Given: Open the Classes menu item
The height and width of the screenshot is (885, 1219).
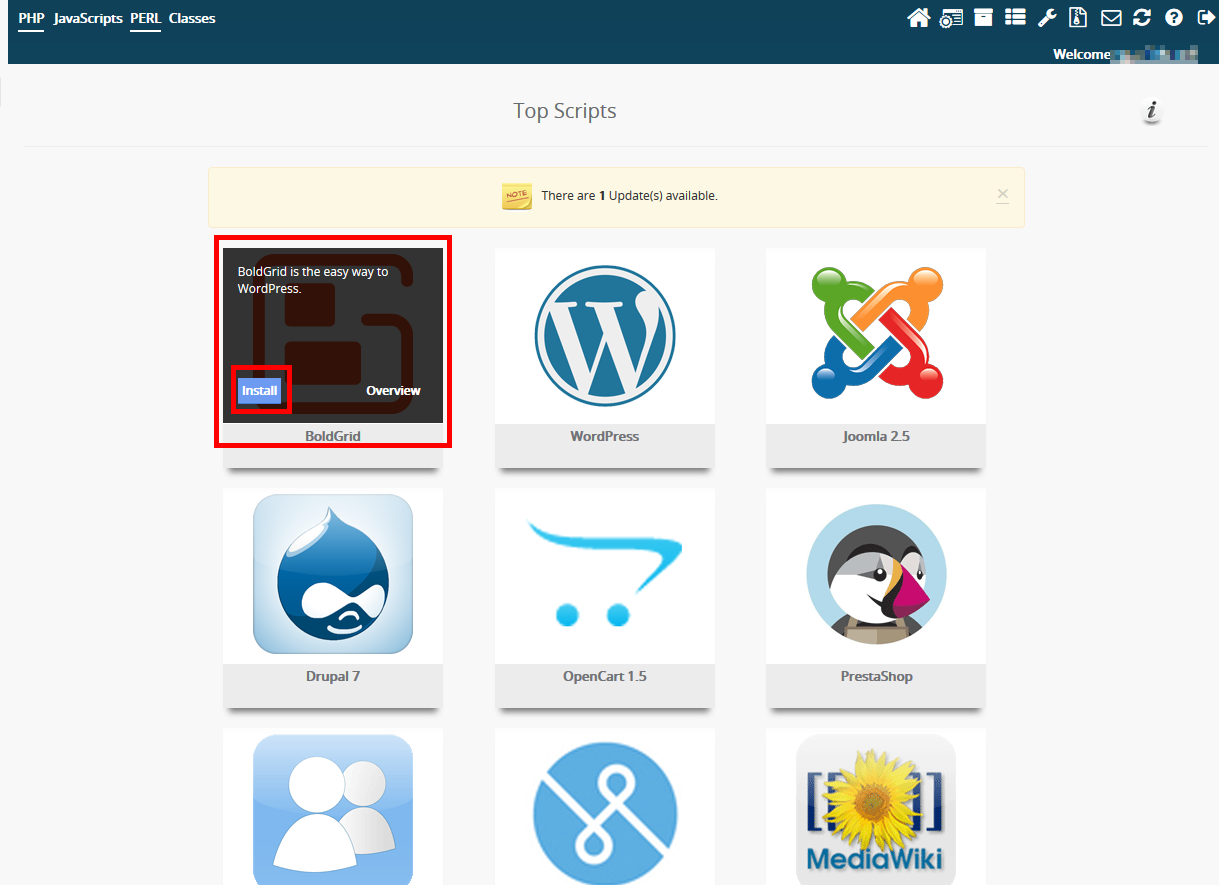Looking at the screenshot, I should (x=192, y=18).
